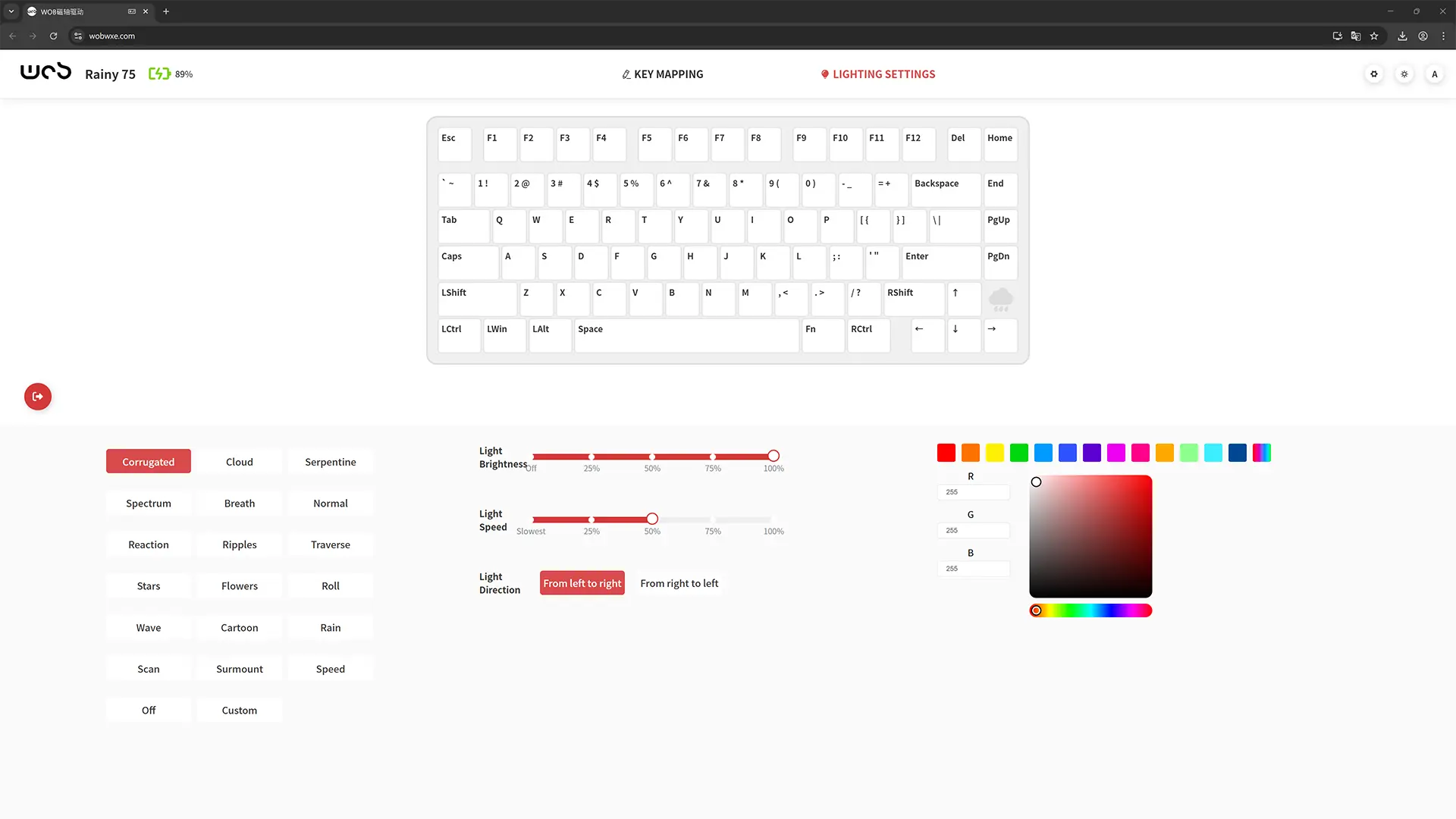The width and height of the screenshot is (1456, 819).
Task: Select the Corrugated lighting effect
Action: click(149, 462)
